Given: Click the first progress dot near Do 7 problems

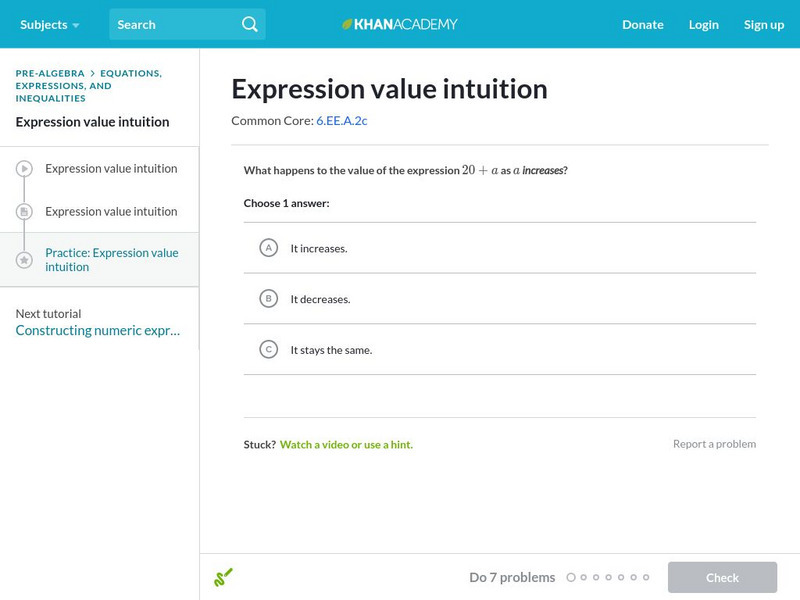Looking at the screenshot, I should pos(572,577).
